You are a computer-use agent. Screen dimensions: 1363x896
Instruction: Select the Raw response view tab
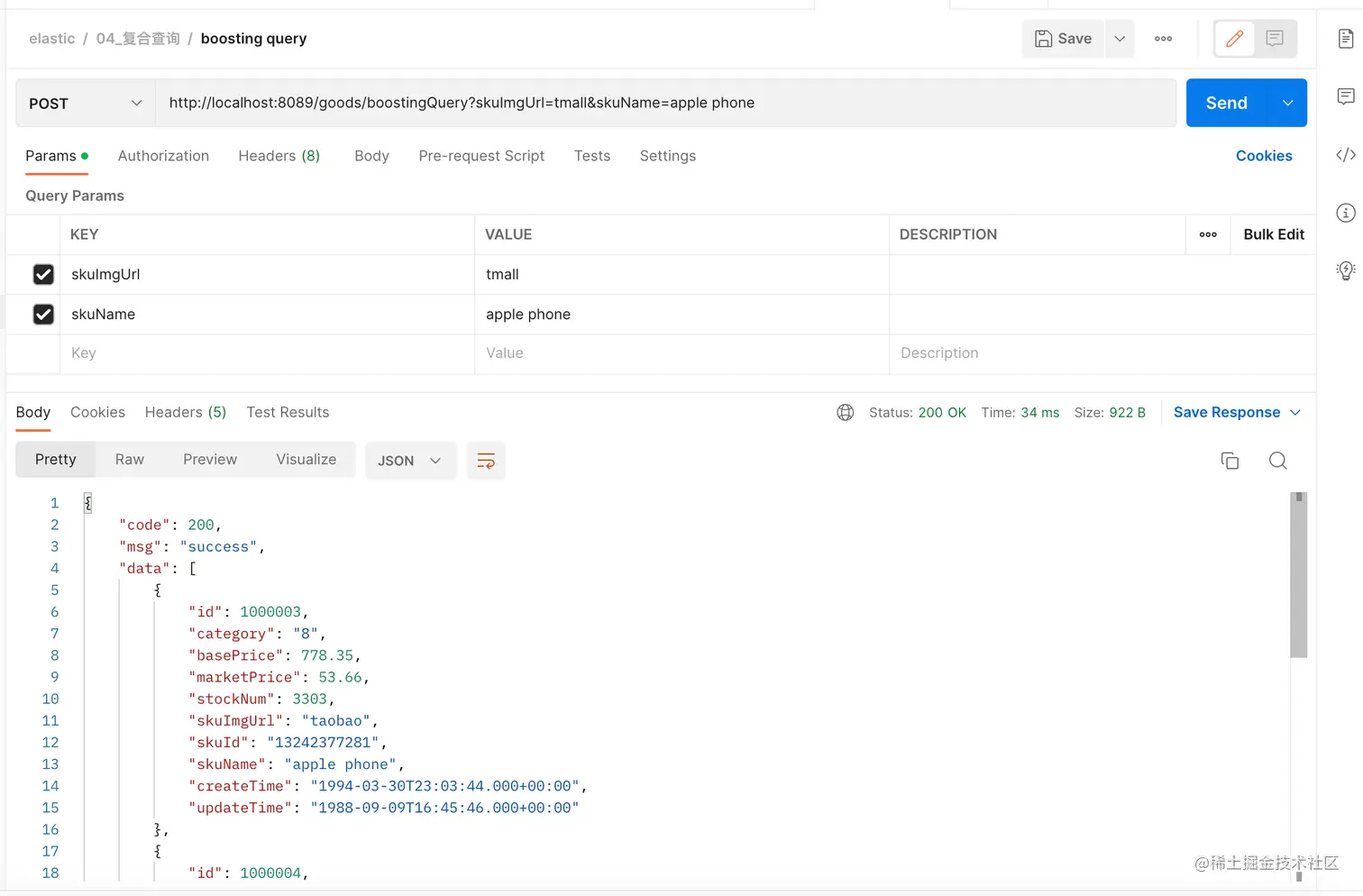coord(130,460)
